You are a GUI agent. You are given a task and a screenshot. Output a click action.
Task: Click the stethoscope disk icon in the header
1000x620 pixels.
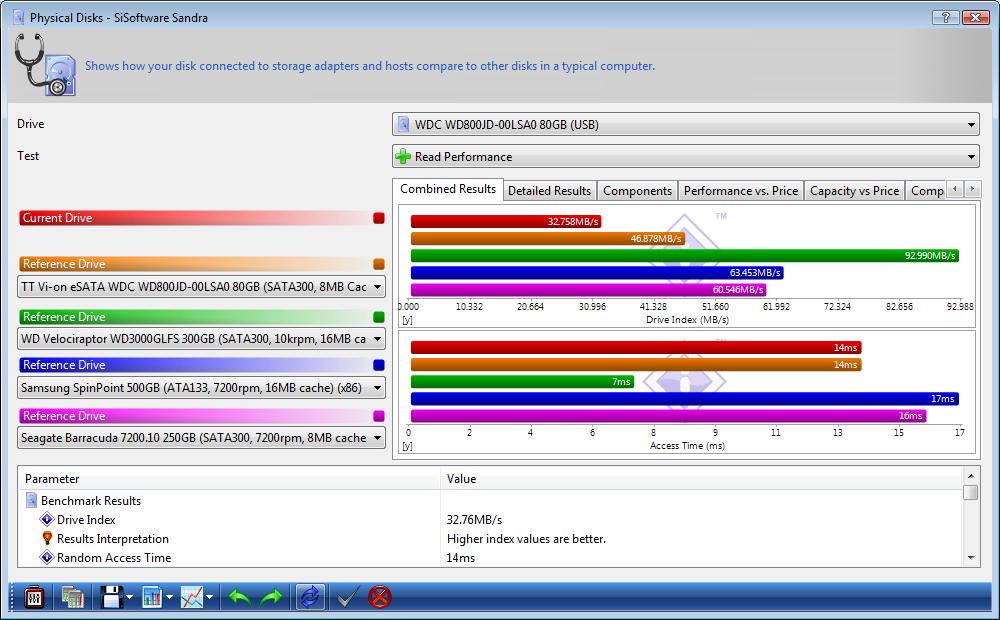pyautogui.click(x=45, y=65)
